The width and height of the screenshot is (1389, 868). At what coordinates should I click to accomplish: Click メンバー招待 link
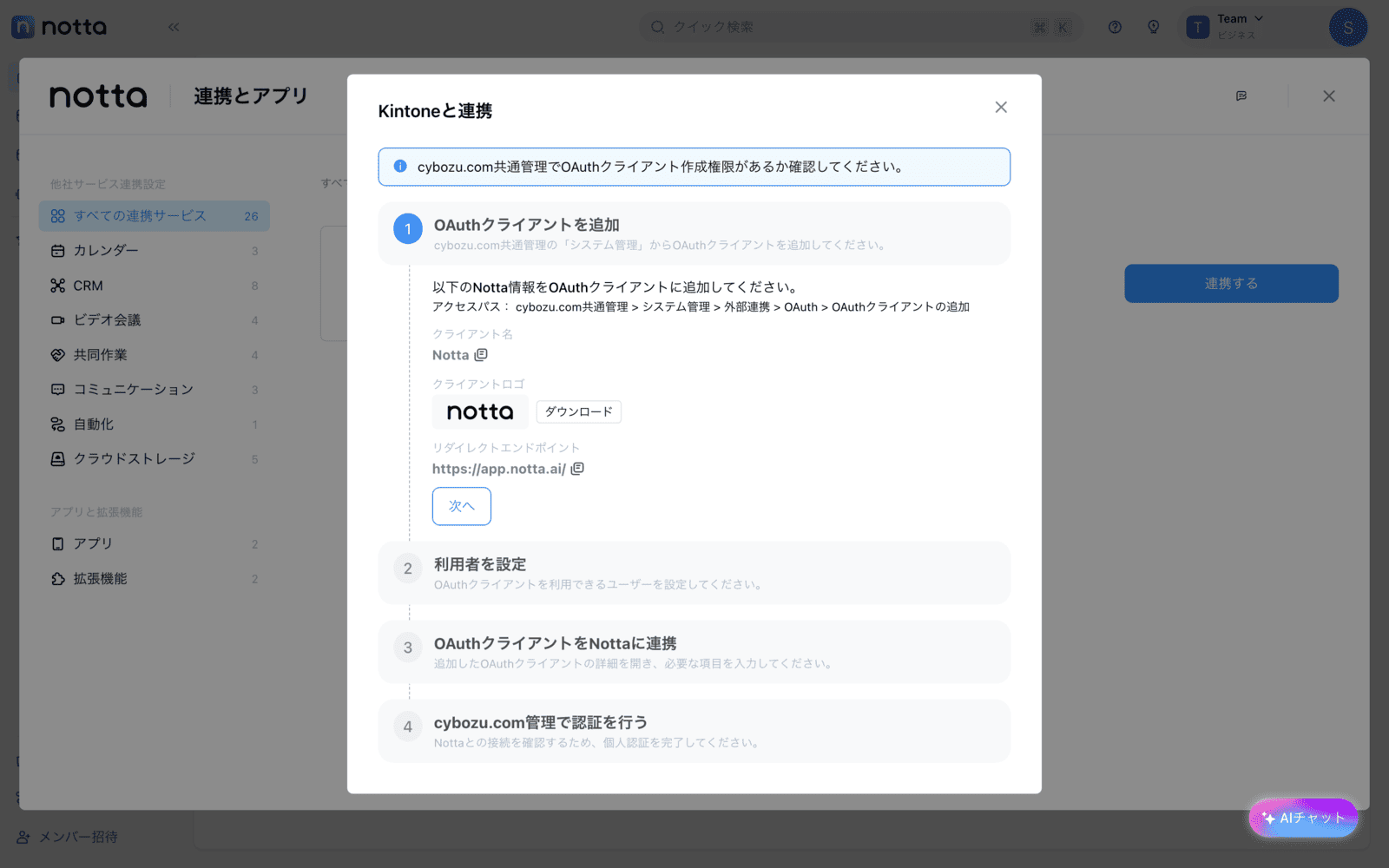pyautogui.click(x=68, y=837)
